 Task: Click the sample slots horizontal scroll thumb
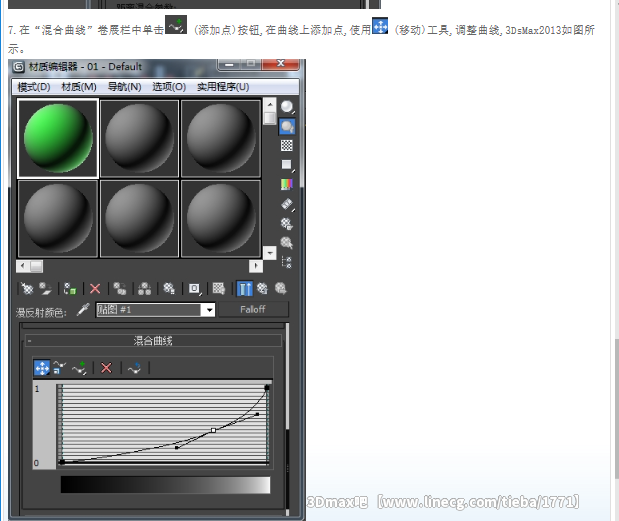36,266
